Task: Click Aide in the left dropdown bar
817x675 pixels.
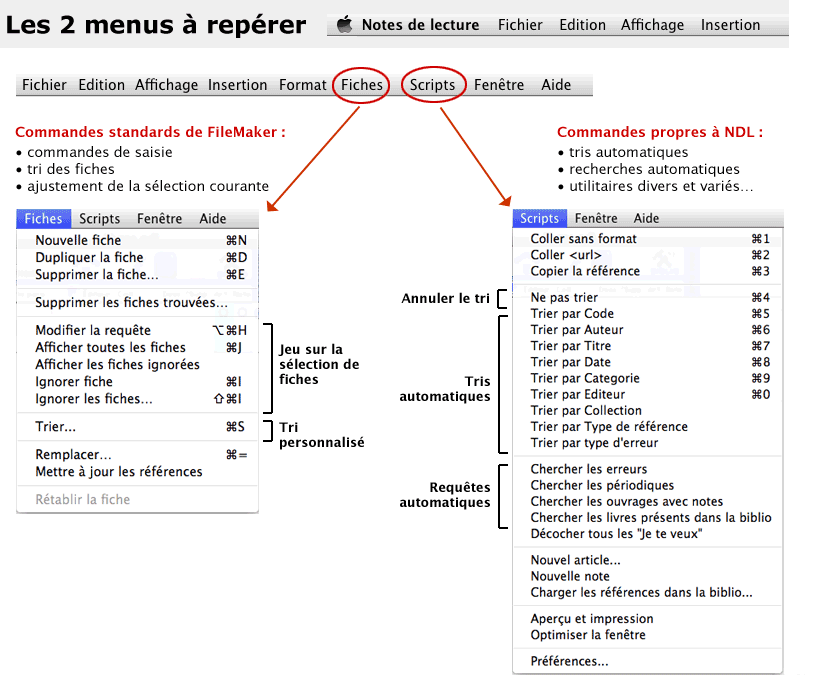Action: tap(213, 219)
